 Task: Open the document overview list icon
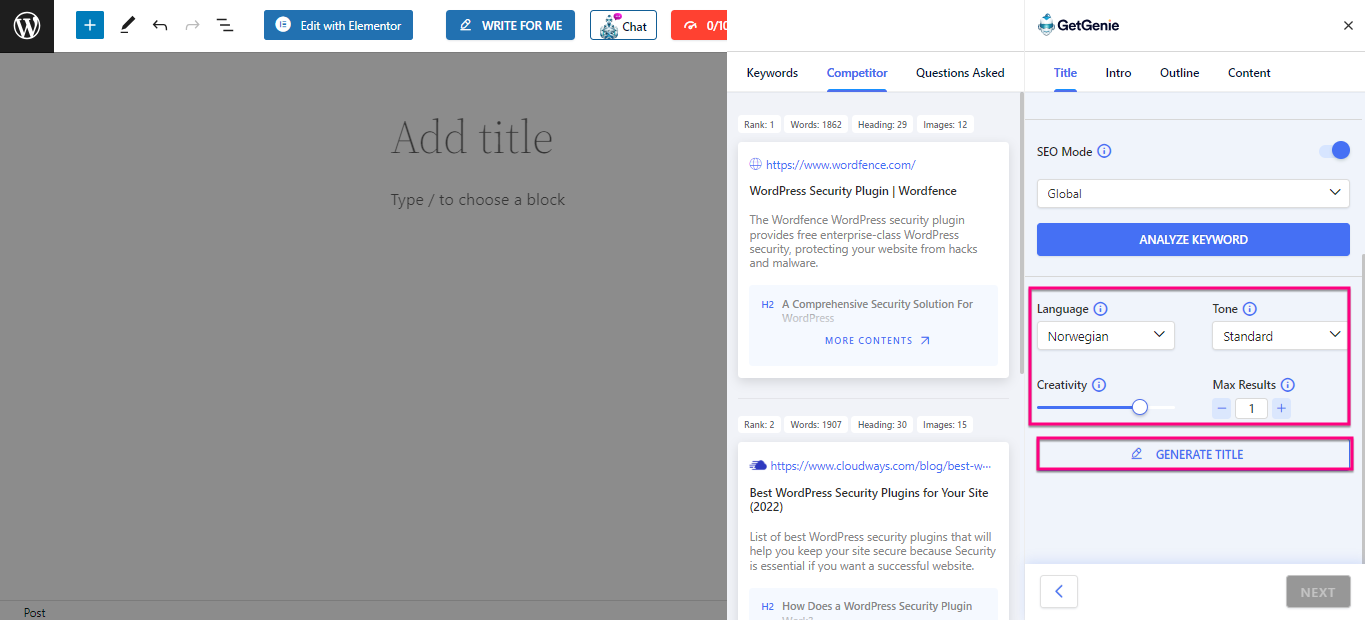click(225, 25)
